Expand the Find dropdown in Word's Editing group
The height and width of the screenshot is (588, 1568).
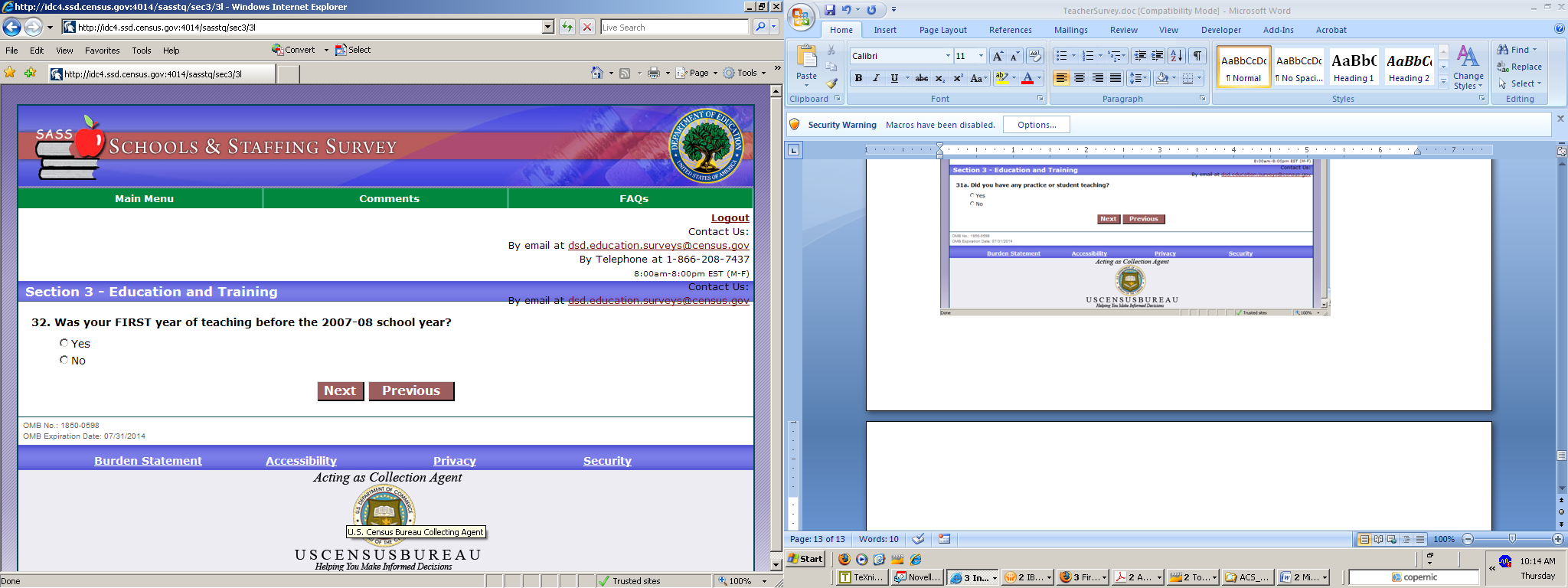click(1534, 50)
